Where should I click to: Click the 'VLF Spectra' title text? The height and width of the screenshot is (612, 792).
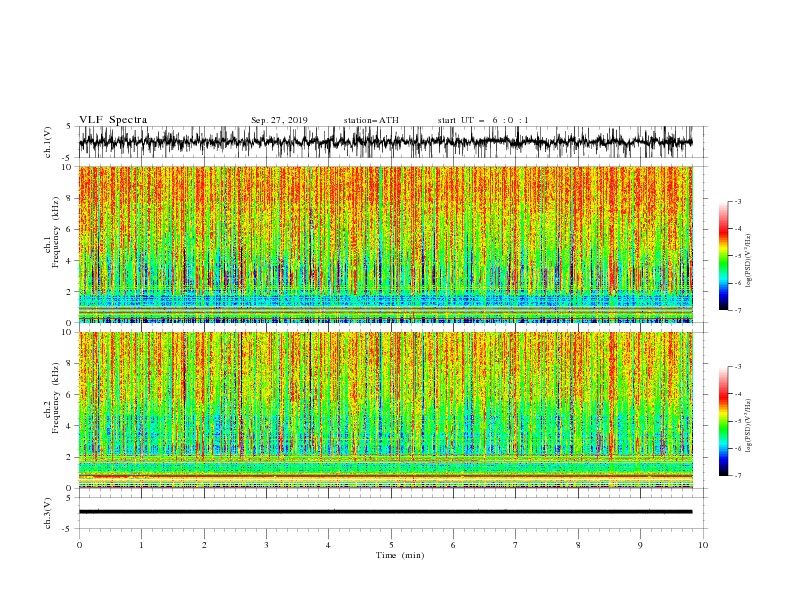pos(113,120)
